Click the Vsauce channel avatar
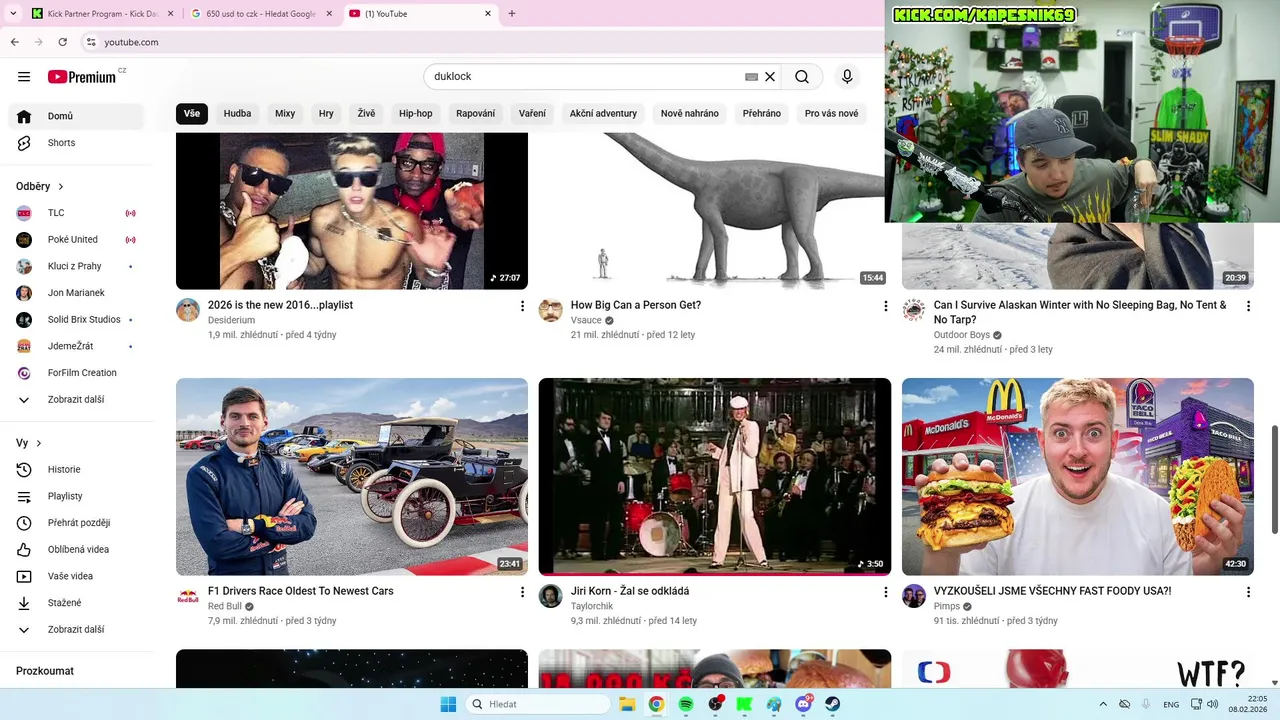This screenshot has height=720, width=1280. tap(550, 310)
